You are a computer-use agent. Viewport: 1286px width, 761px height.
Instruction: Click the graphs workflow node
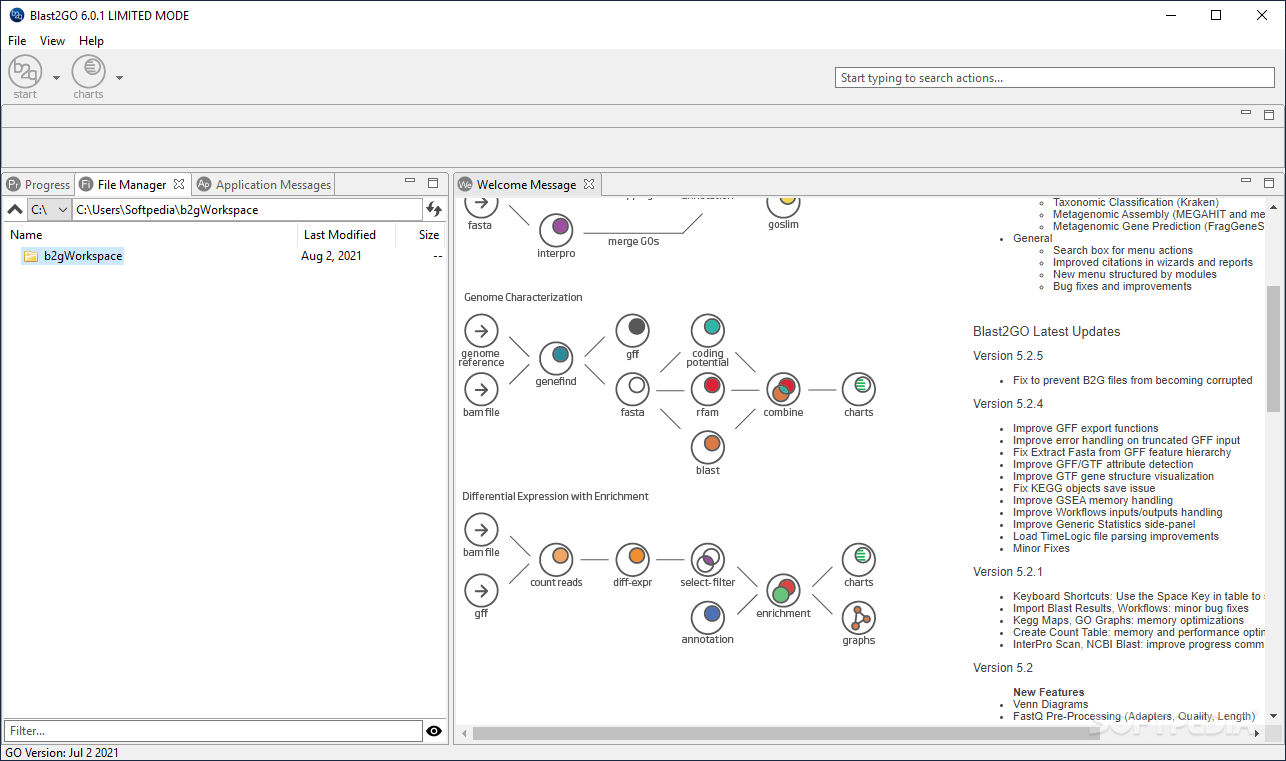(x=858, y=617)
